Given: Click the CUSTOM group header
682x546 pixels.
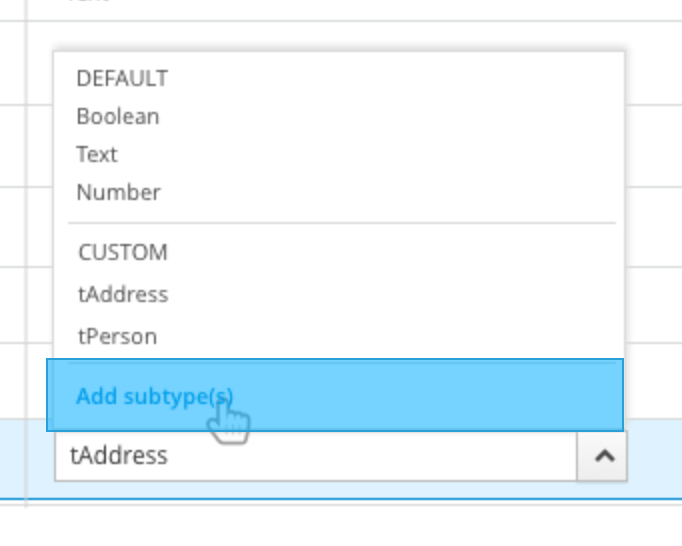Looking at the screenshot, I should (122, 252).
